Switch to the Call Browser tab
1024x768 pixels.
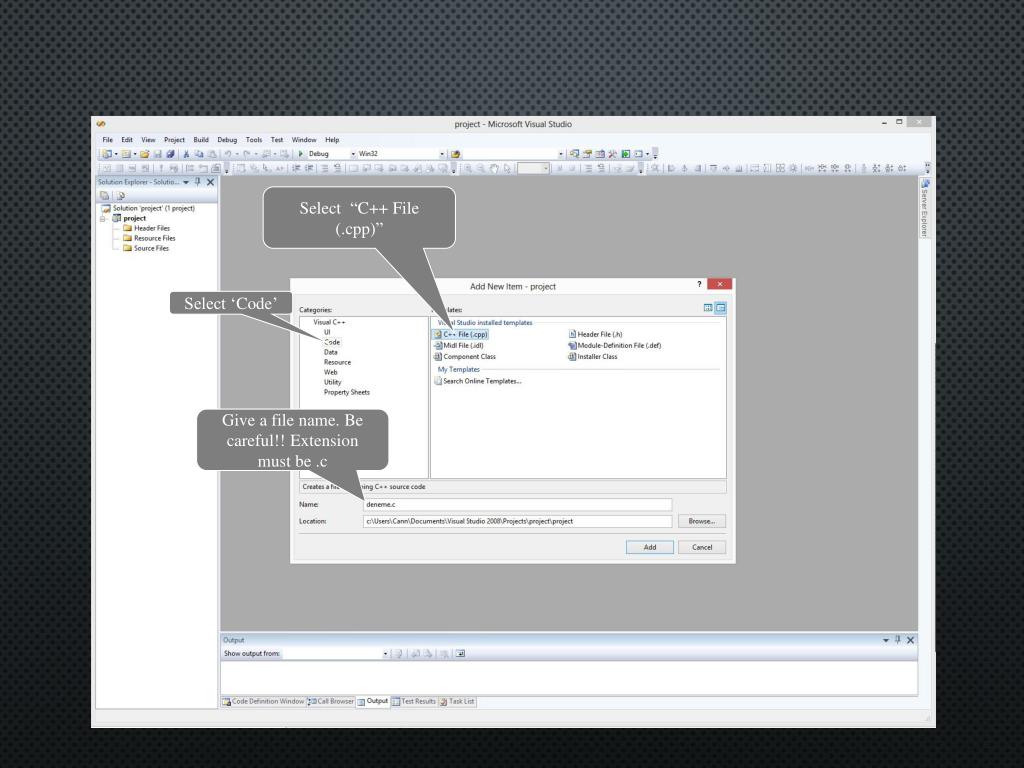[x=331, y=701]
